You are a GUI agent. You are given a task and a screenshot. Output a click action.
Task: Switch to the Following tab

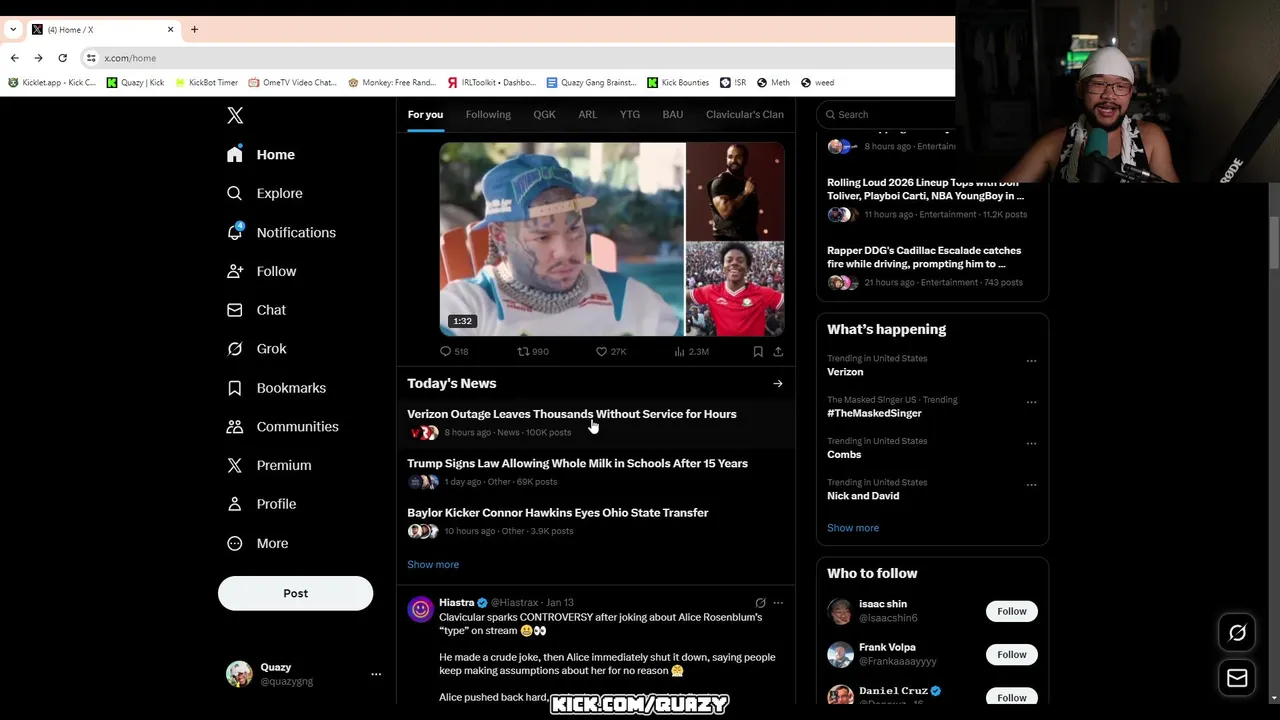(488, 114)
